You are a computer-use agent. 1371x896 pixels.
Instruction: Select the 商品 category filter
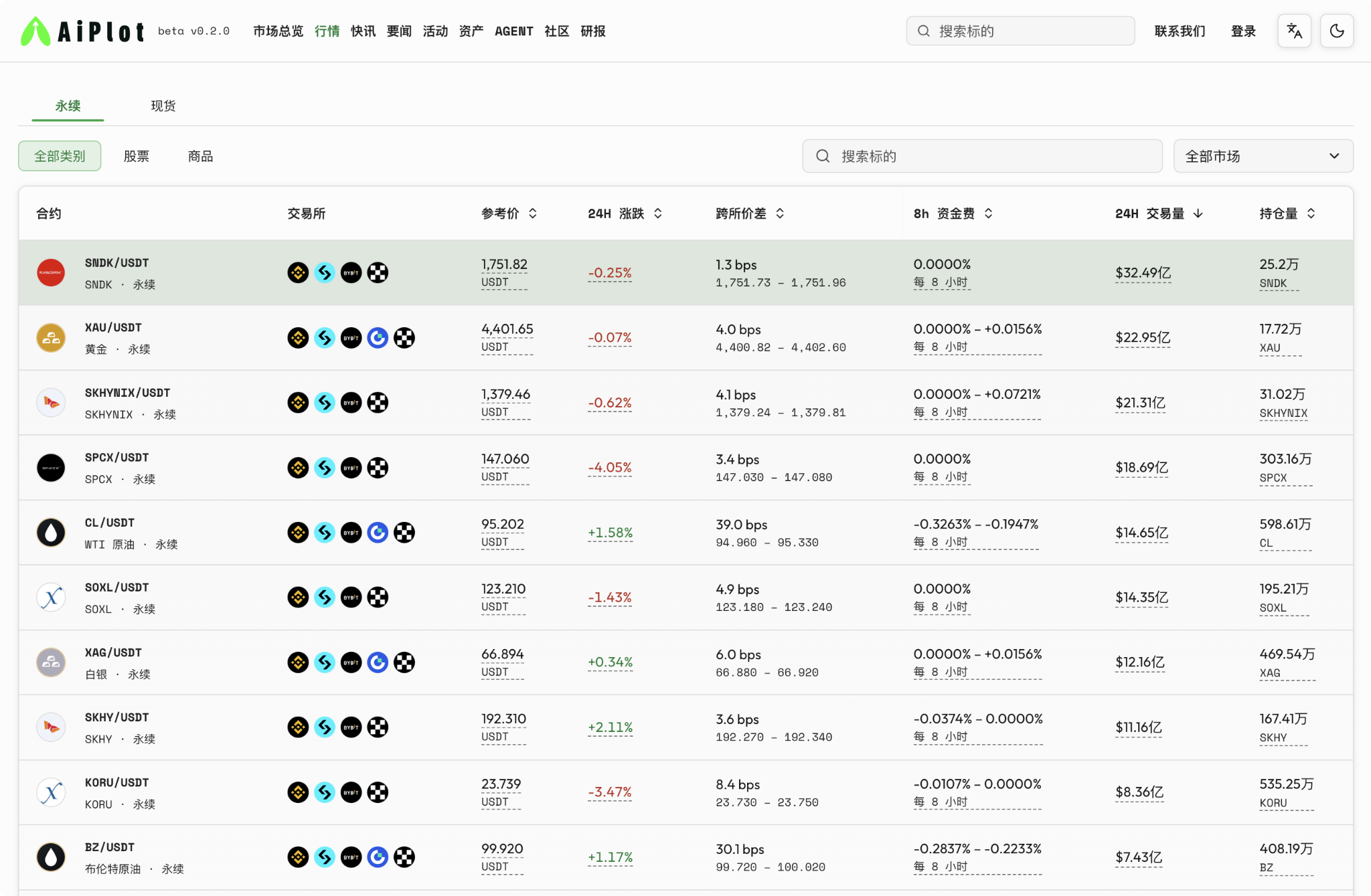(200, 156)
